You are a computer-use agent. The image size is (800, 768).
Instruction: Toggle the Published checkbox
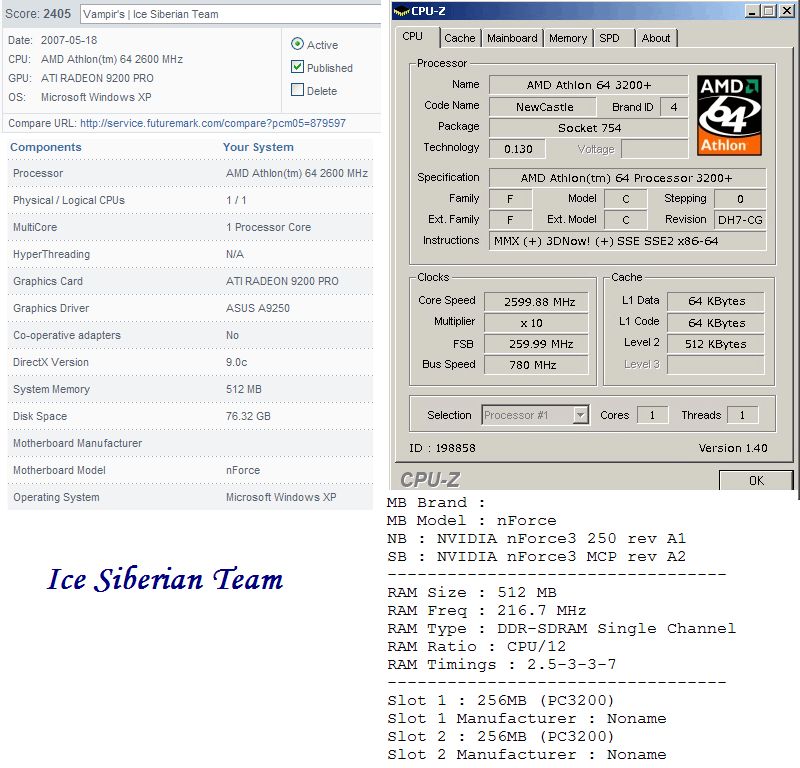tap(297, 67)
